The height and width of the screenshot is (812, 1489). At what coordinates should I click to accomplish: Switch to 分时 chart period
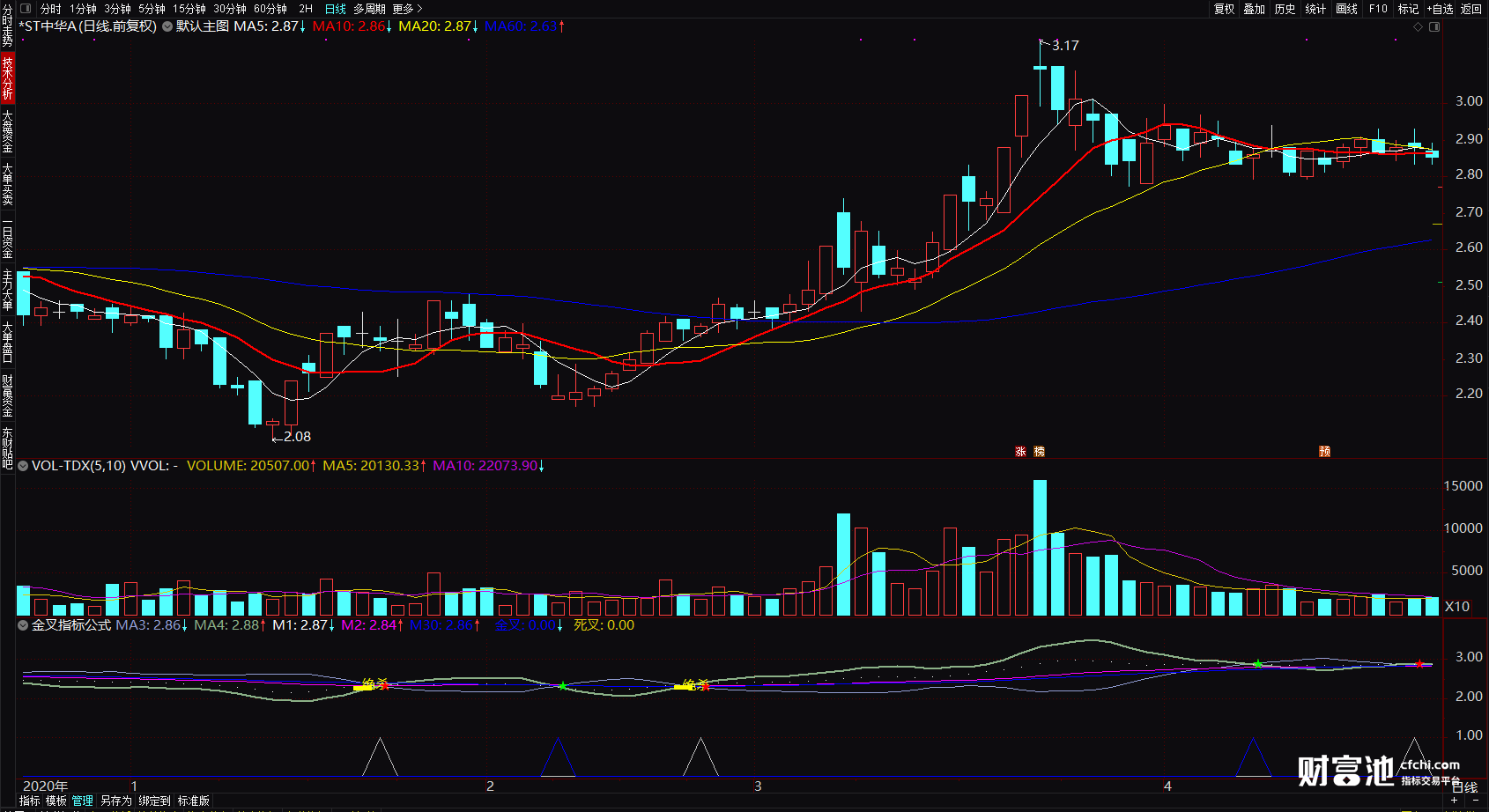pyautogui.click(x=51, y=9)
